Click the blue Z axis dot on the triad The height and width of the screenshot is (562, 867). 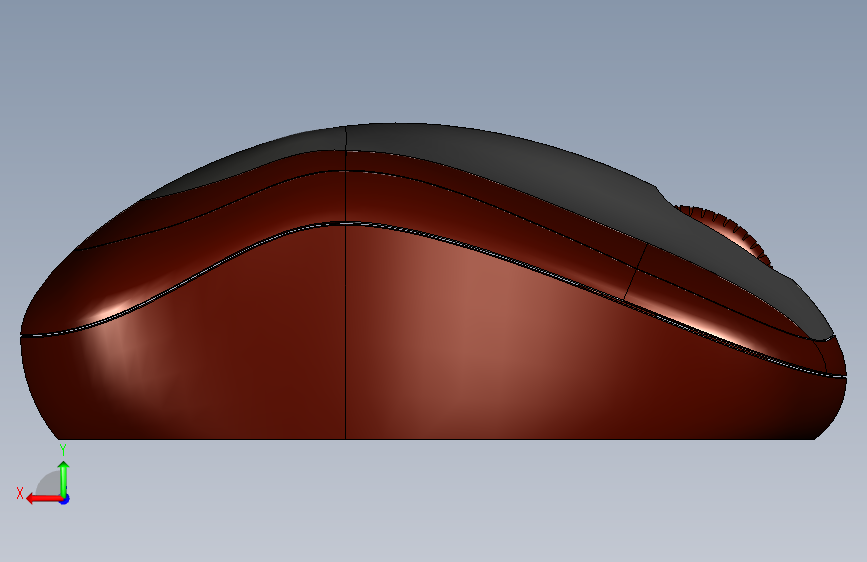65,499
